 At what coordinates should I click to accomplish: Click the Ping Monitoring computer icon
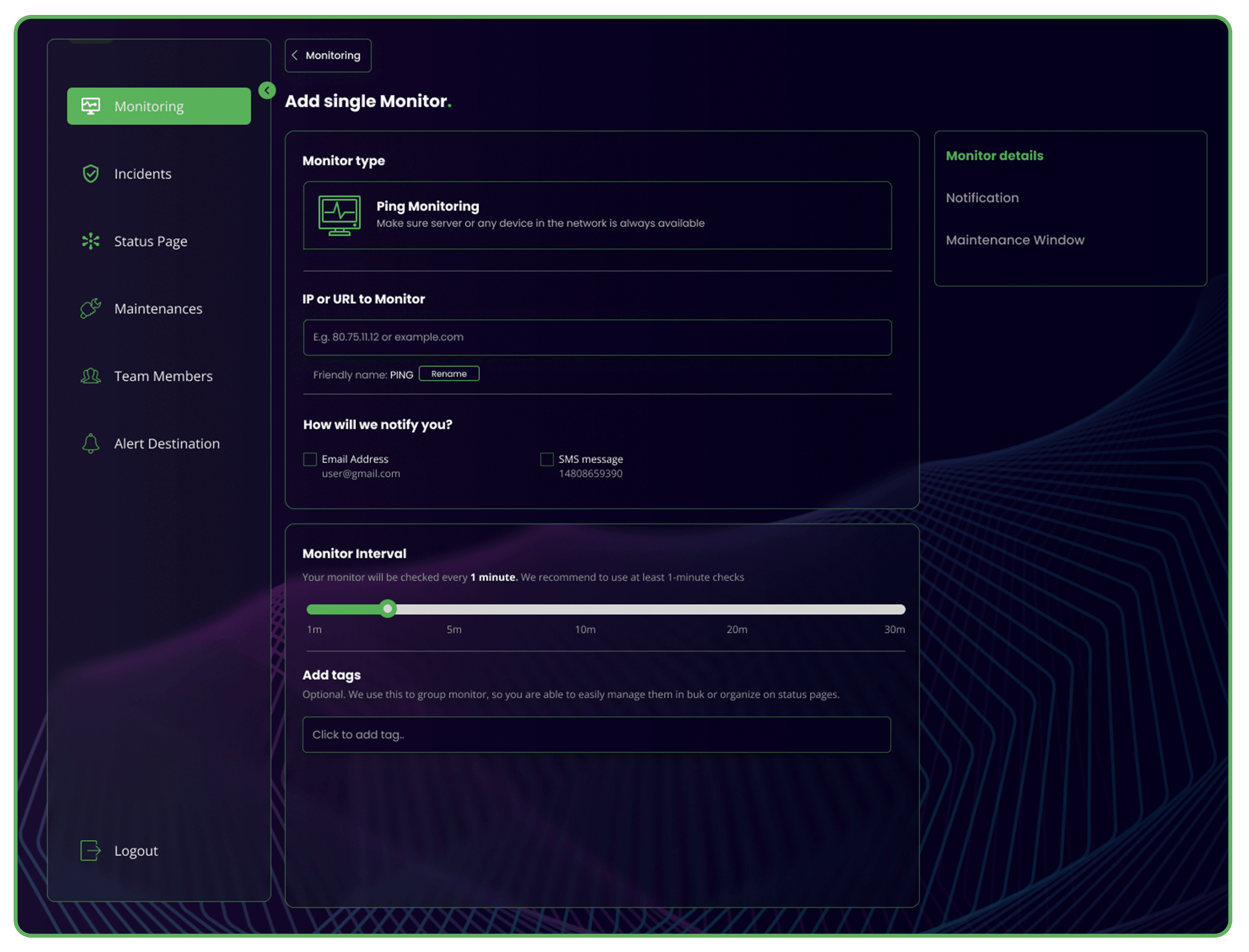(x=339, y=215)
